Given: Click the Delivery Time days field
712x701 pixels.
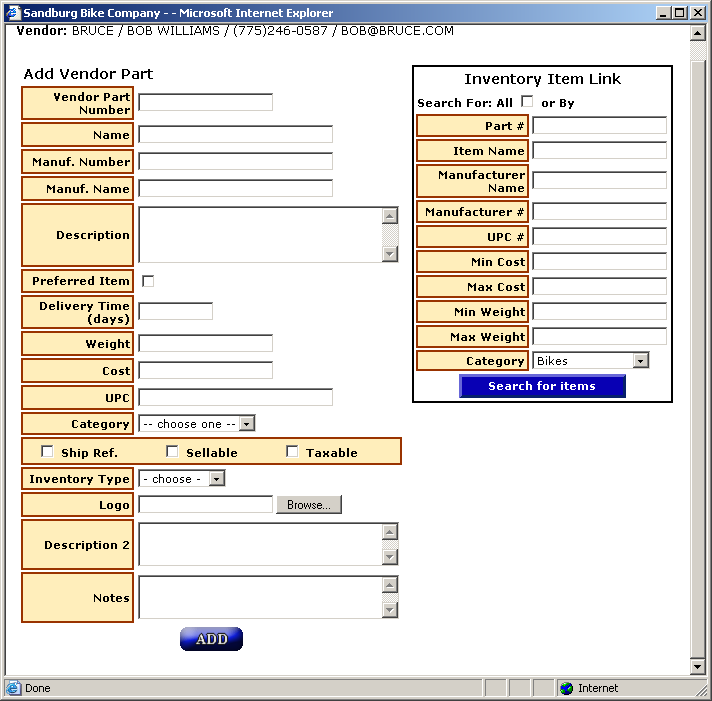Looking at the screenshot, I should point(175,311).
